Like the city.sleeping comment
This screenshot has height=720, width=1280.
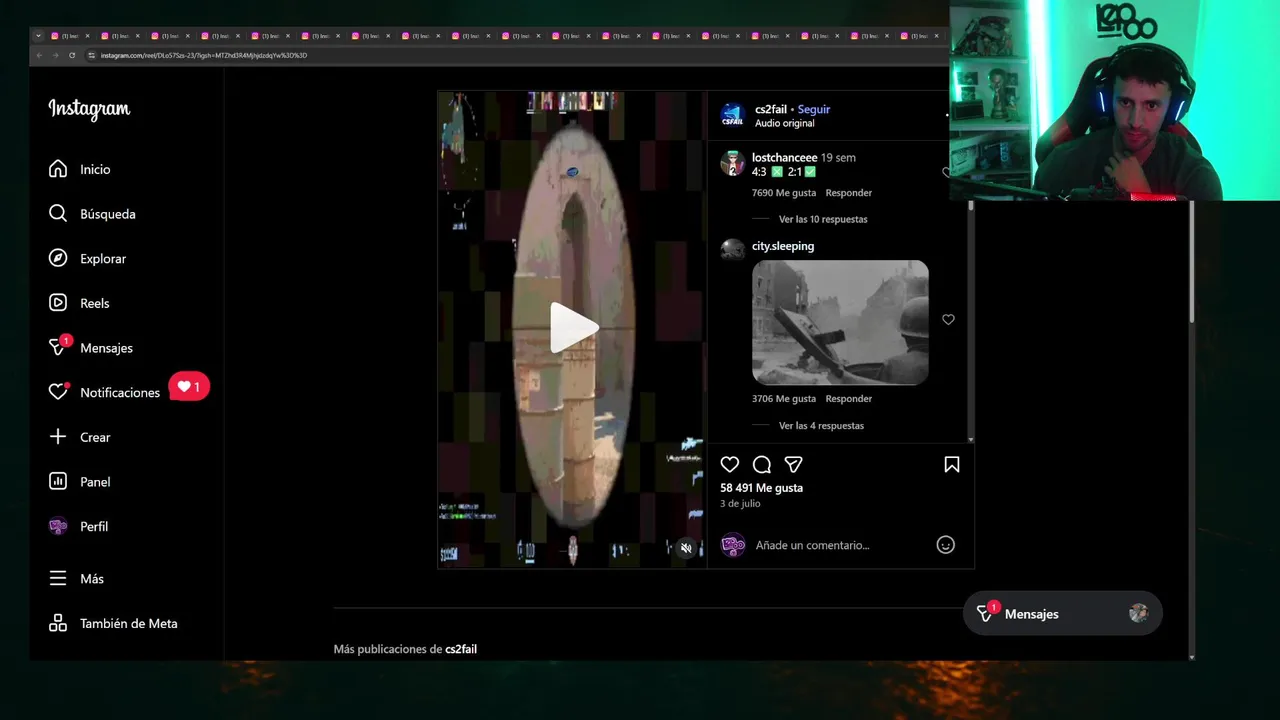point(948,319)
